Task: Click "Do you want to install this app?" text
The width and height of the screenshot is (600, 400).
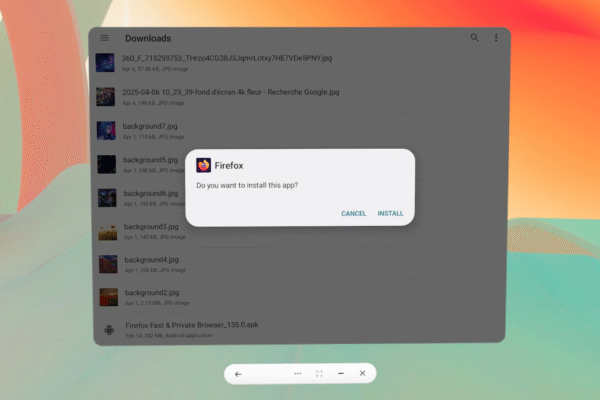Action: (x=247, y=185)
